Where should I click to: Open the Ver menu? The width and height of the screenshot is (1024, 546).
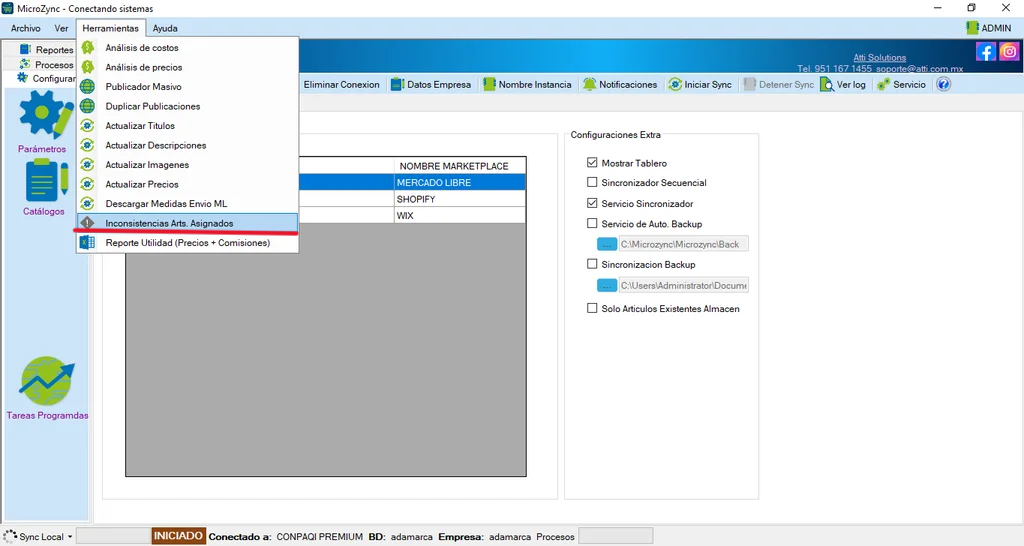61,28
